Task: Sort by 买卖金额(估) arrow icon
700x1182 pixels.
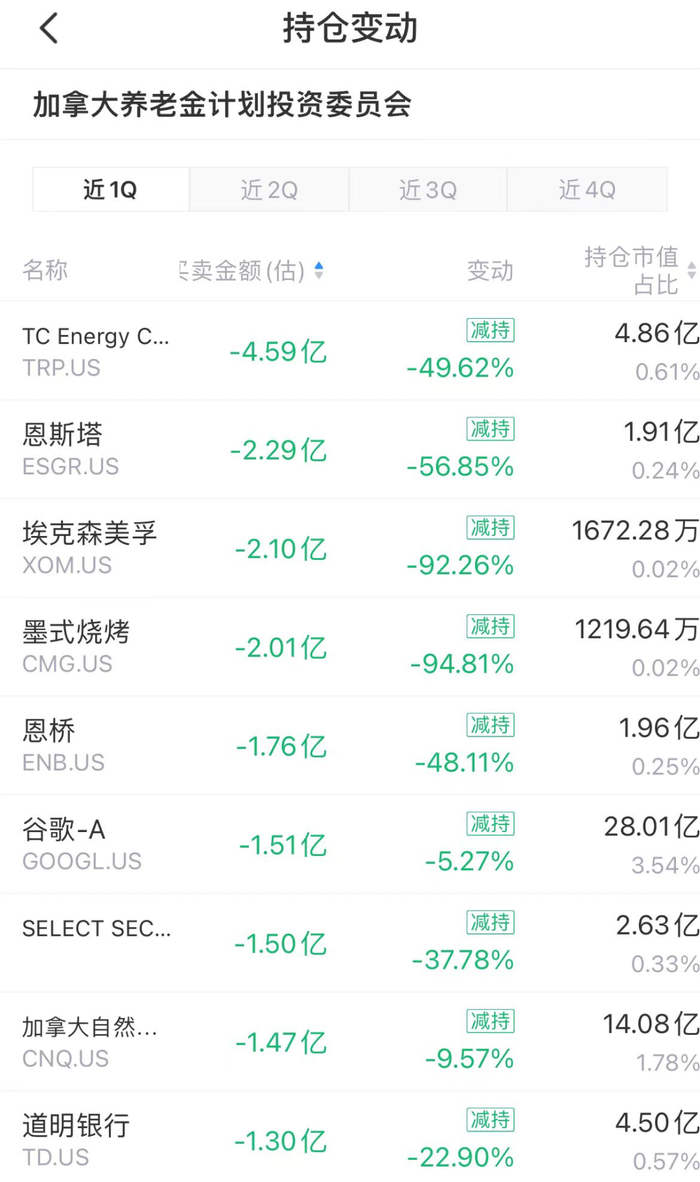Action: point(319,271)
